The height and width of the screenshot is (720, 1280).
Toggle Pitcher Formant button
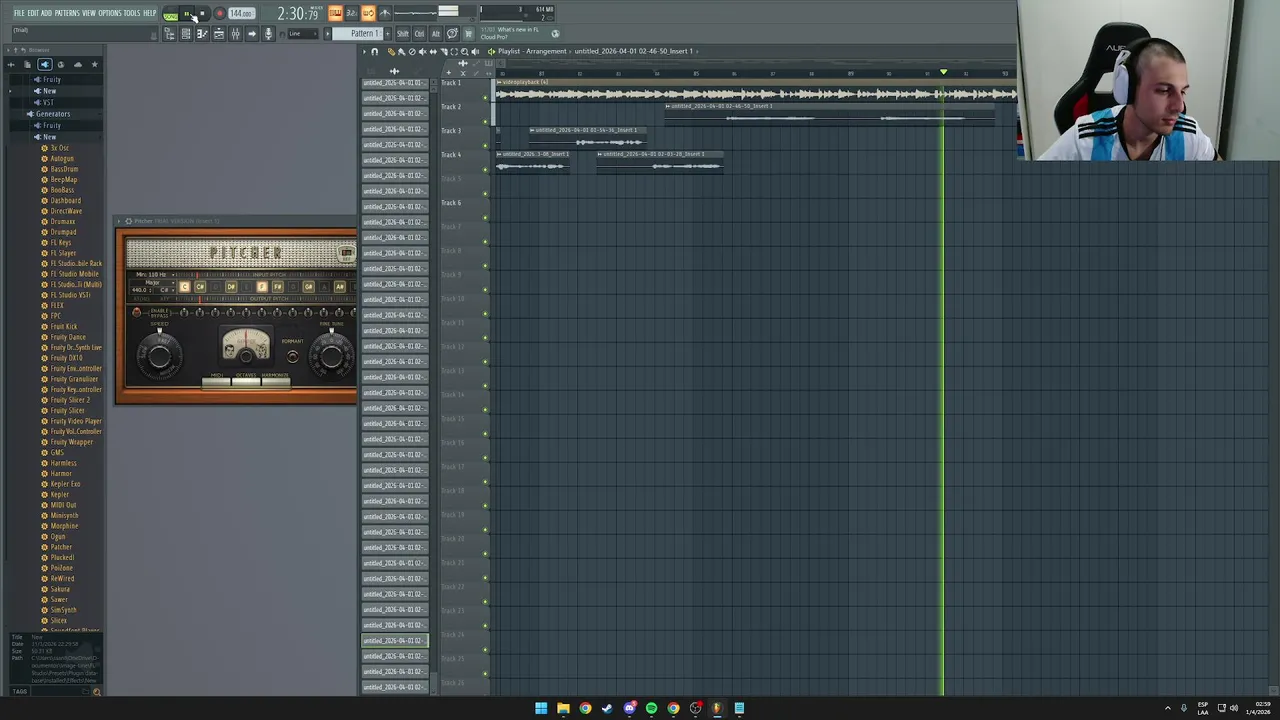[x=293, y=356]
